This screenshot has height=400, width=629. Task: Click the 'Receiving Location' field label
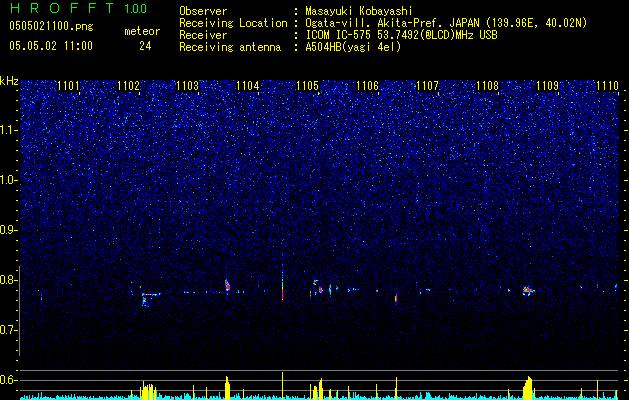click(233, 23)
